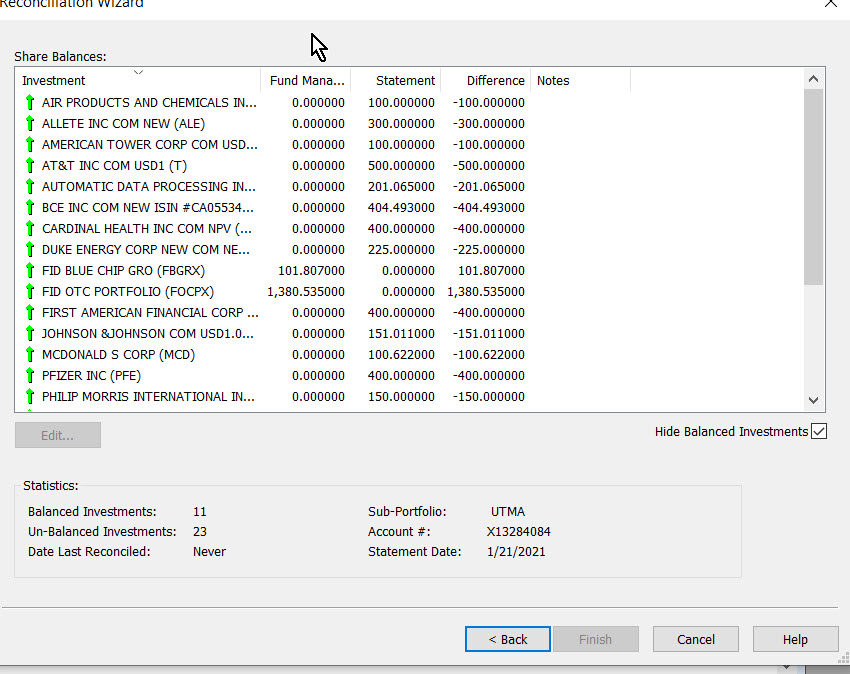The height and width of the screenshot is (674, 850).
Task: Click green arrow icon beside DUKE ENERGY
Action: coord(30,249)
